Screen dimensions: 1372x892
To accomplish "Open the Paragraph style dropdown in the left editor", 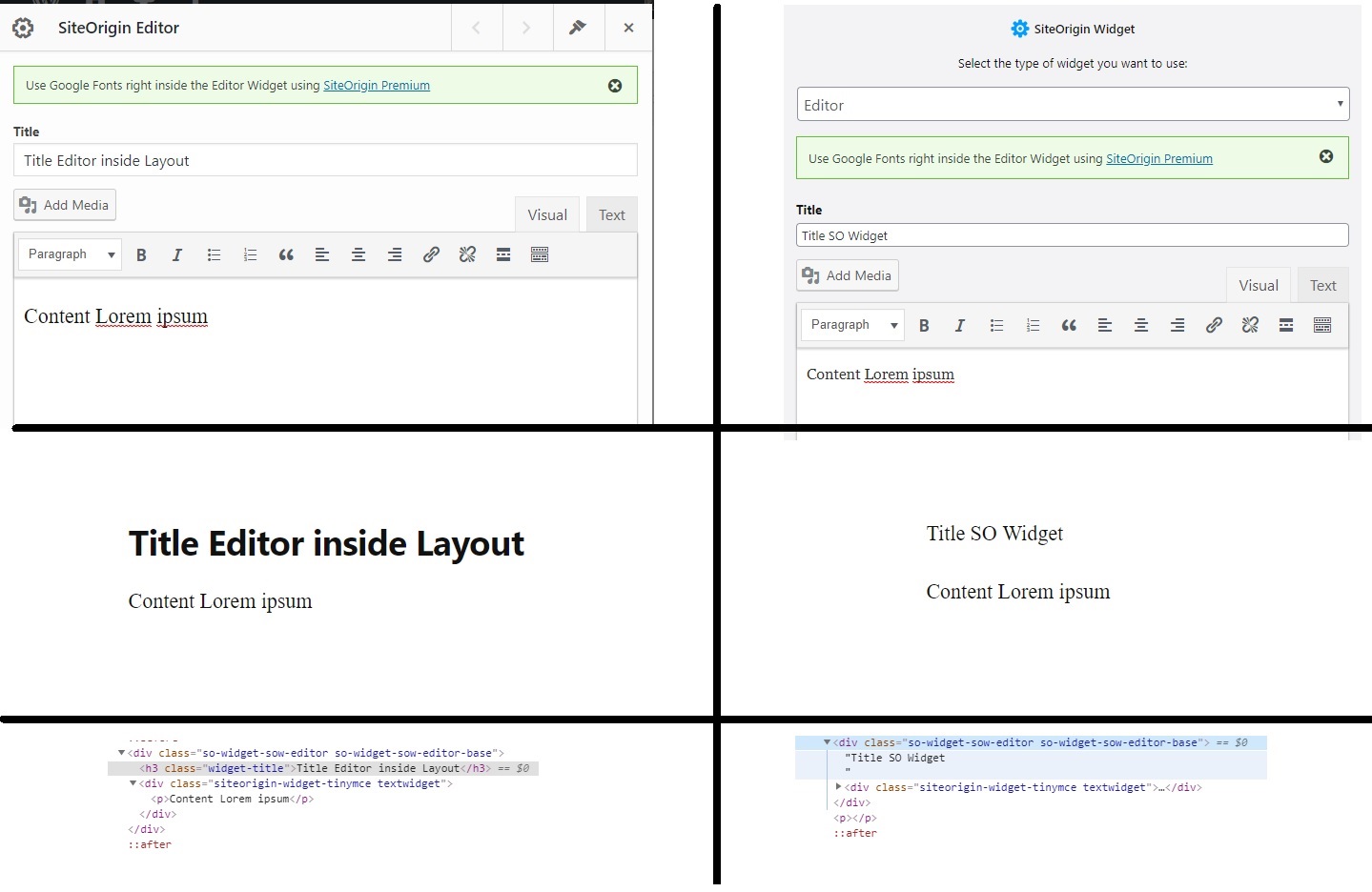I will [69, 254].
